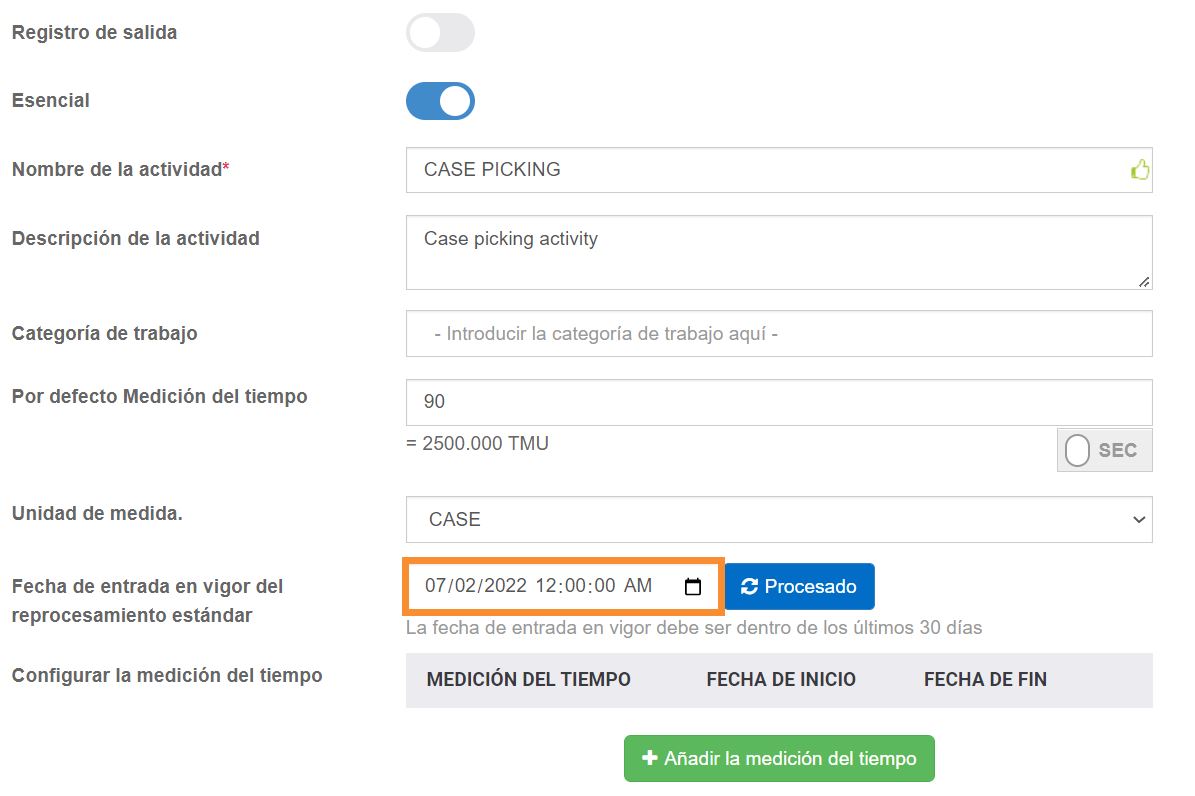Click the refresh icon on Procesado button

(749, 587)
